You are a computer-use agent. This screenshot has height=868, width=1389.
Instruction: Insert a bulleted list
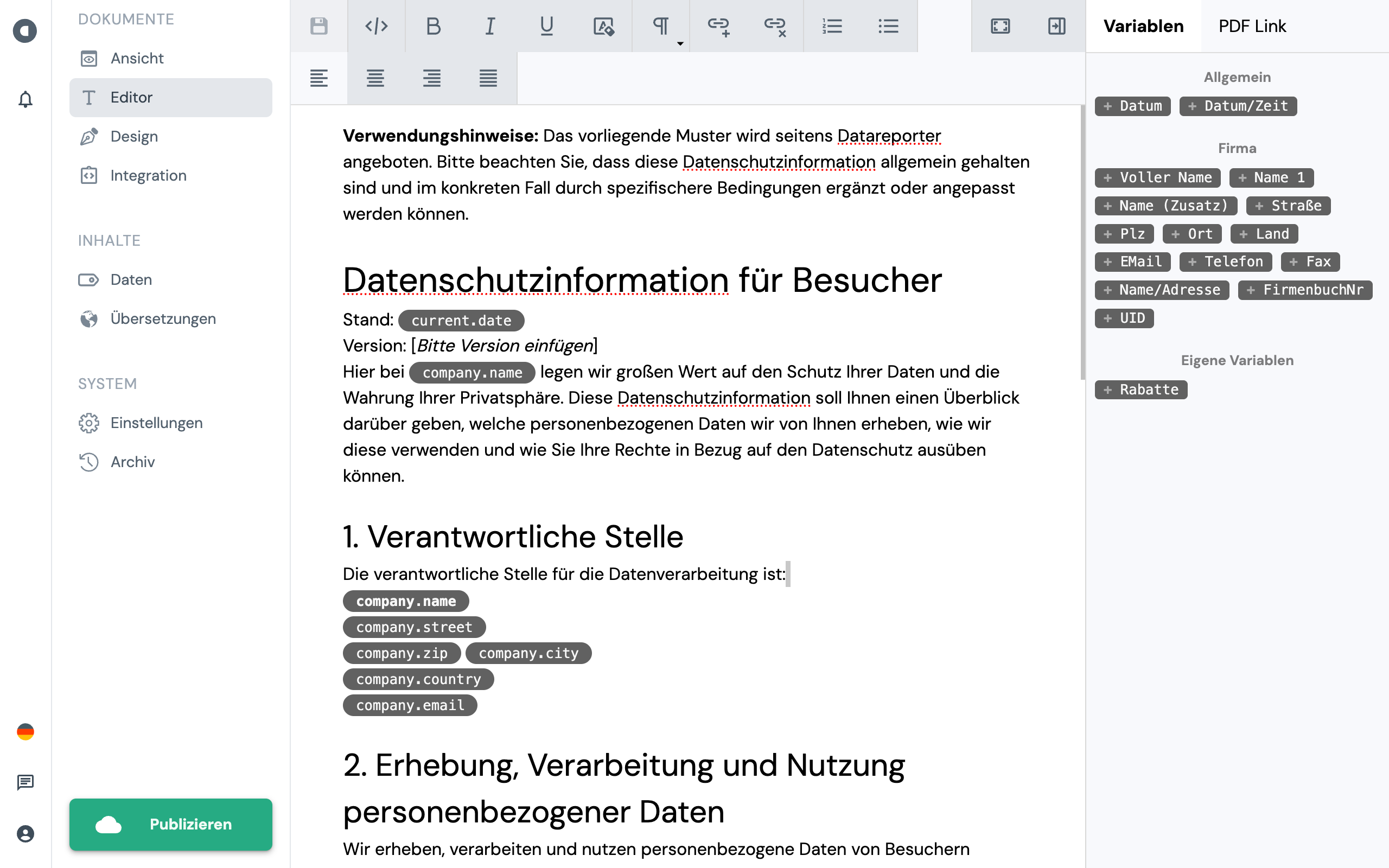(x=888, y=26)
